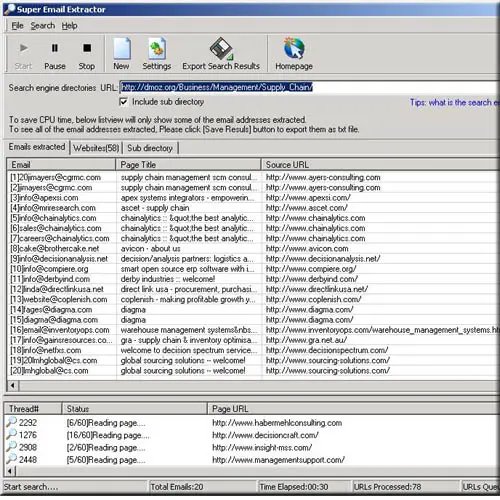Click page URL http://www.decisioncraft.com/
The width and height of the screenshot is (500, 500).
(x=265, y=435)
